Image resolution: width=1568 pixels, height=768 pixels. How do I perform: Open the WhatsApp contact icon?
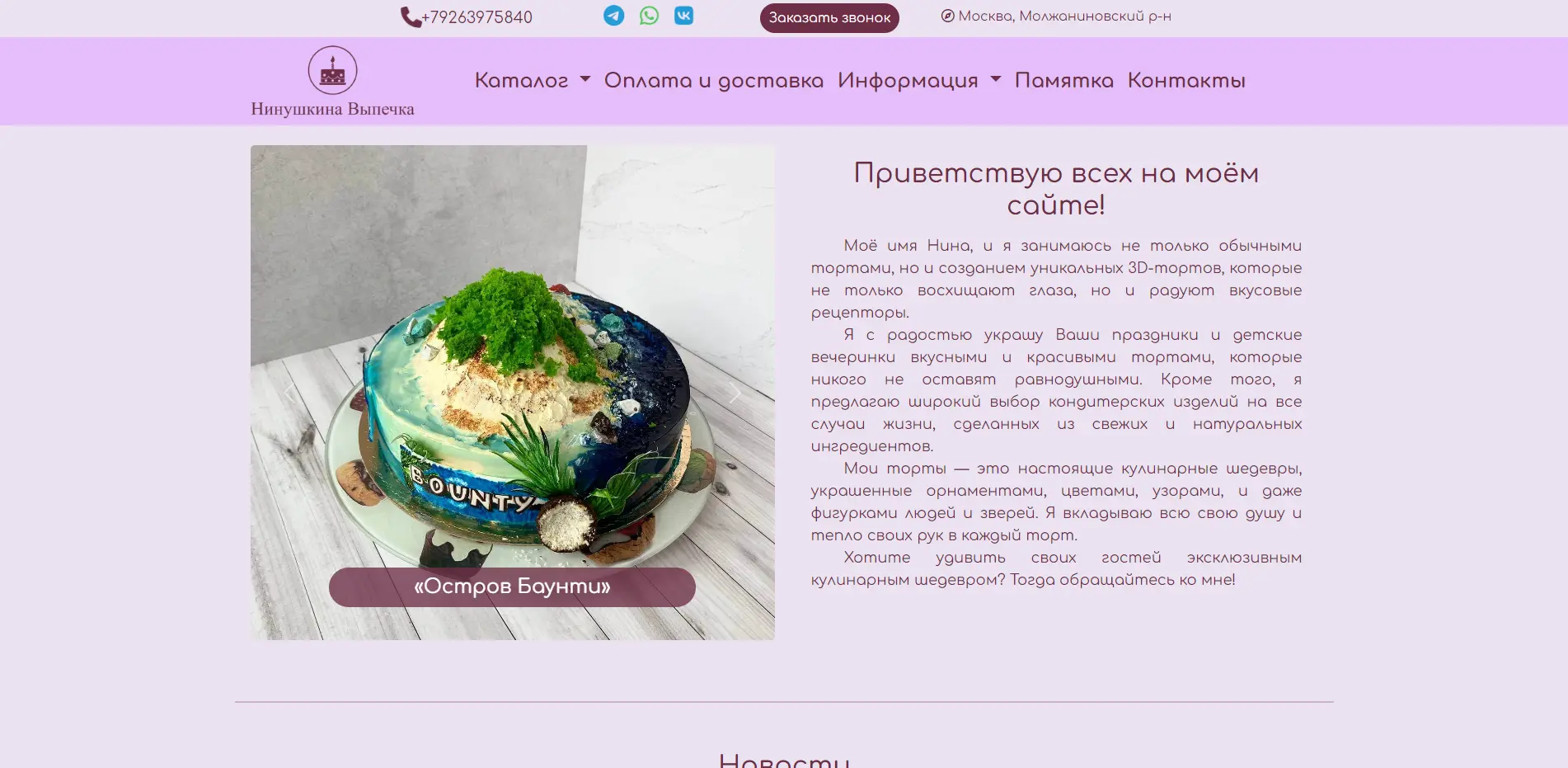(649, 16)
